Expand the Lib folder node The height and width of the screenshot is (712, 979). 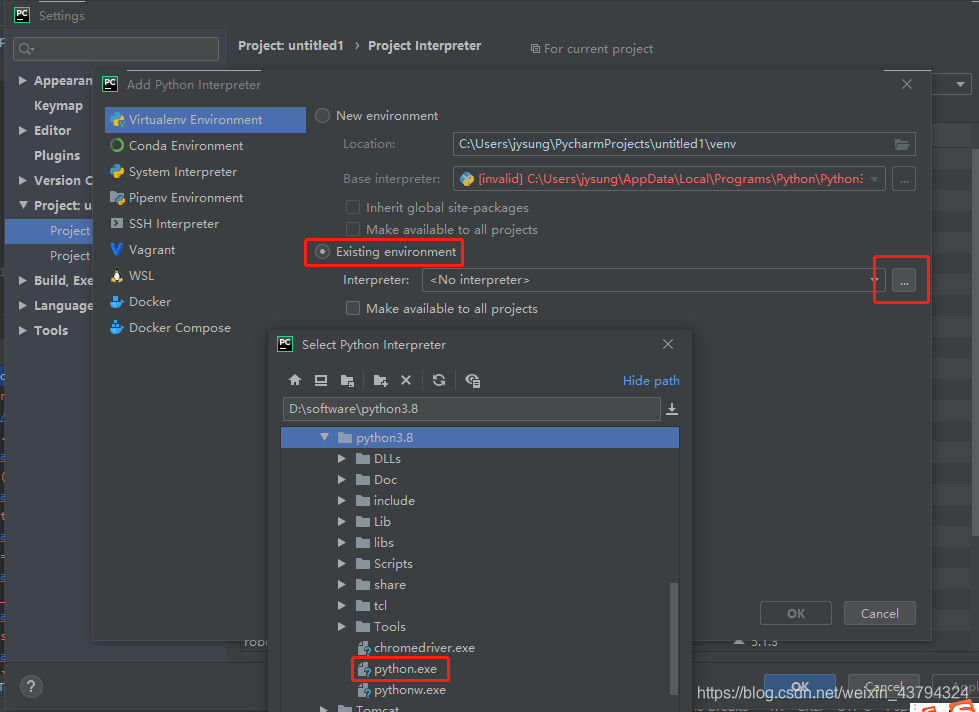(342, 522)
